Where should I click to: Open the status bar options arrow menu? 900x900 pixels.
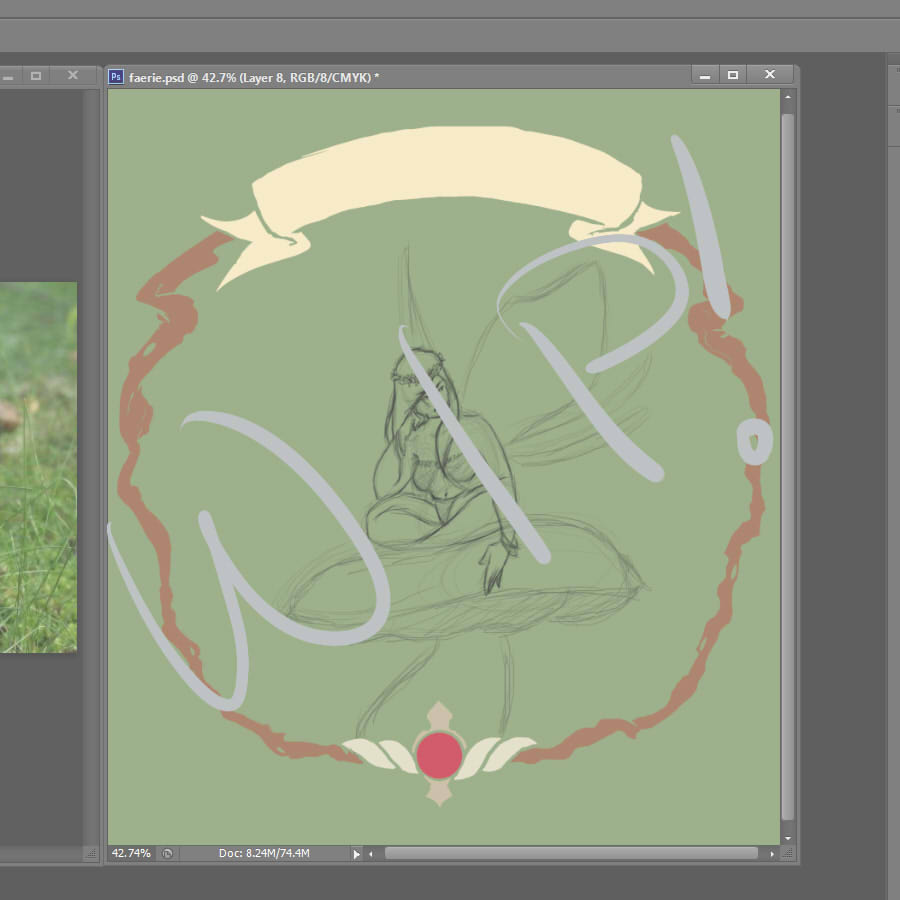[x=356, y=854]
